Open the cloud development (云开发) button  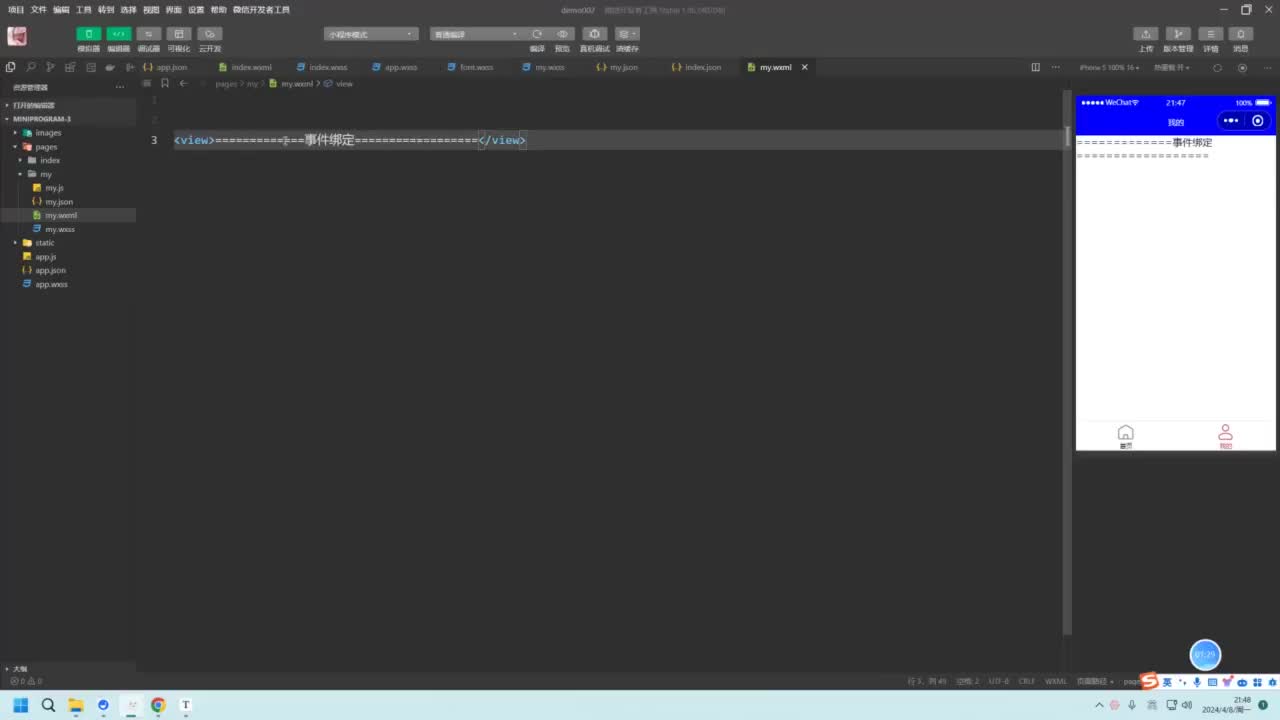[210, 34]
